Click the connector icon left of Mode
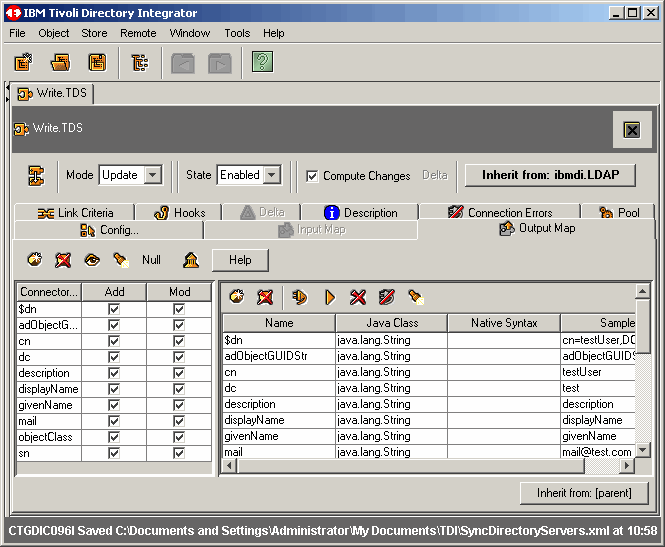This screenshot has height=547, width=665. [x=36, y=175]
